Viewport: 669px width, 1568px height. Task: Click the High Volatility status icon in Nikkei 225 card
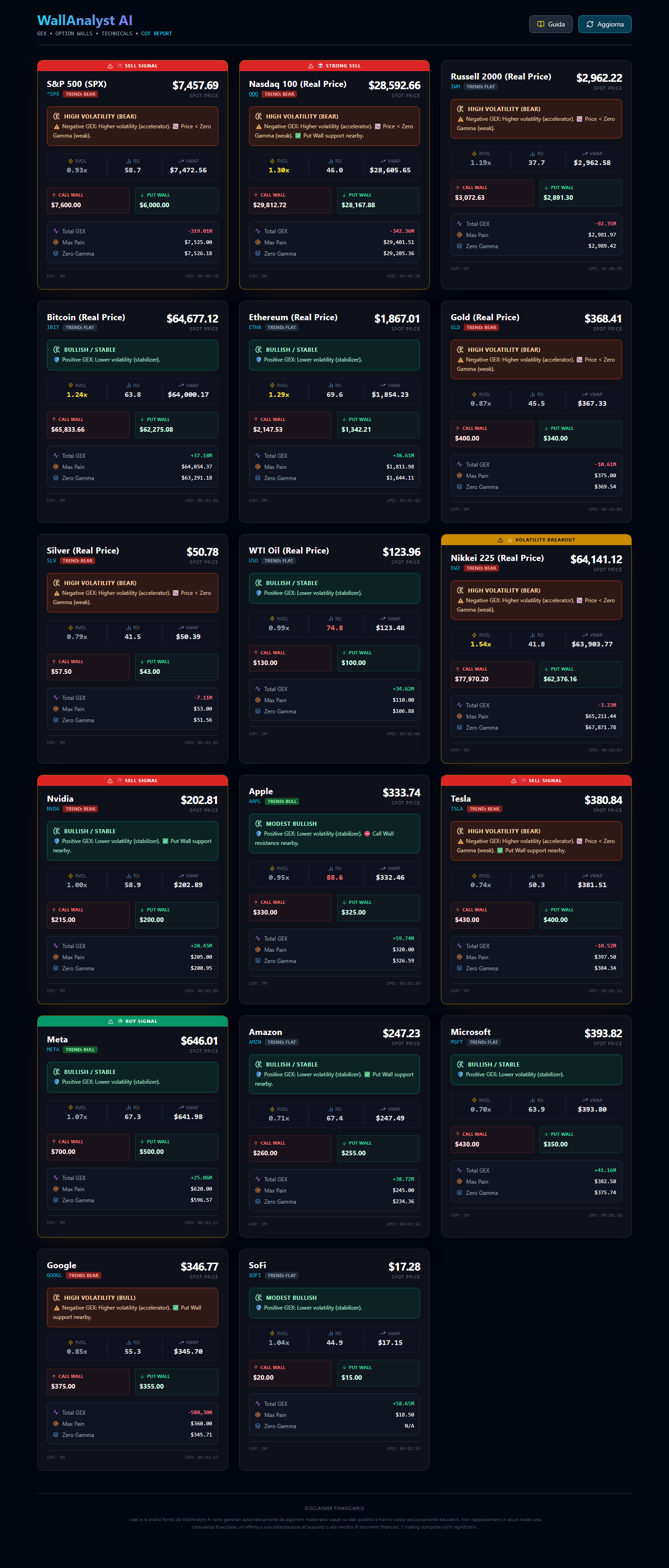click(460, 590)
